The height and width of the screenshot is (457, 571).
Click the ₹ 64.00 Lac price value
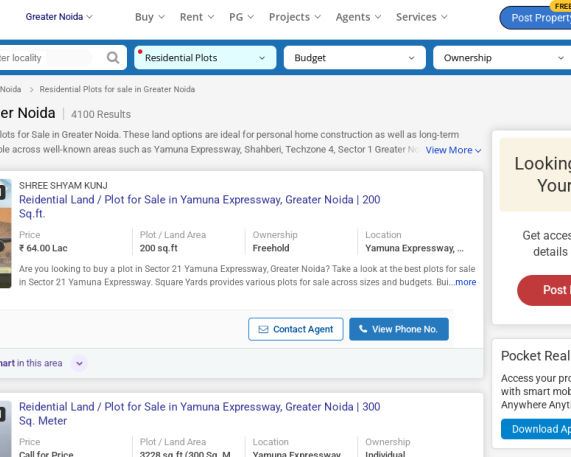click(43, 248)
